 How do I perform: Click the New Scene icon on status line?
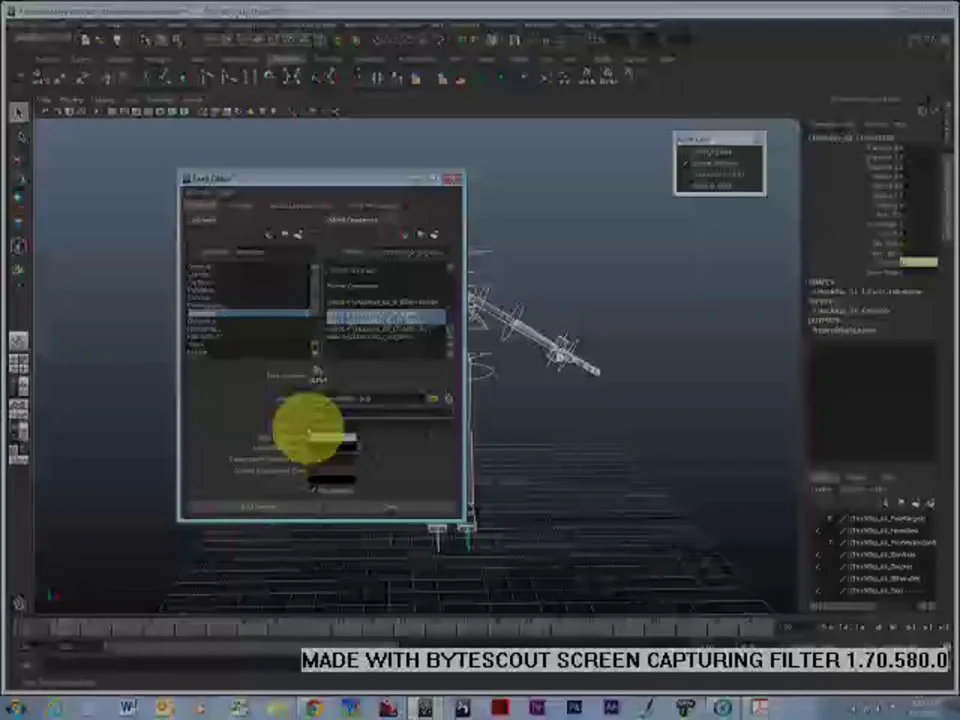pos(85,40)
